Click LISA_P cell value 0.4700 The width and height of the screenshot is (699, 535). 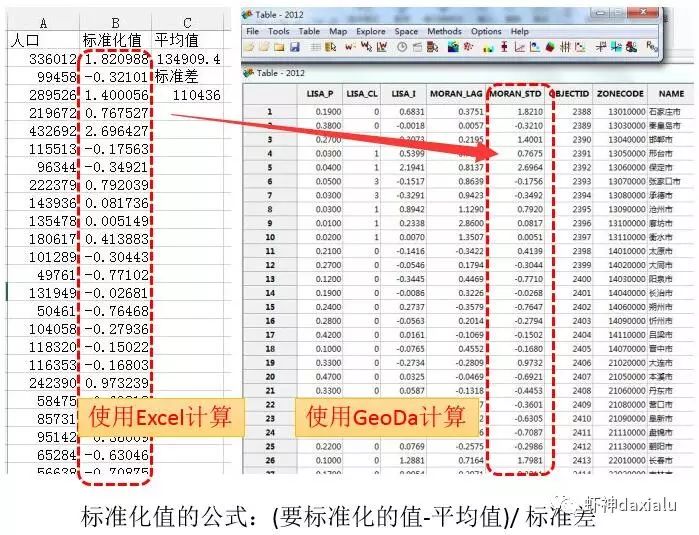[320, 377]
